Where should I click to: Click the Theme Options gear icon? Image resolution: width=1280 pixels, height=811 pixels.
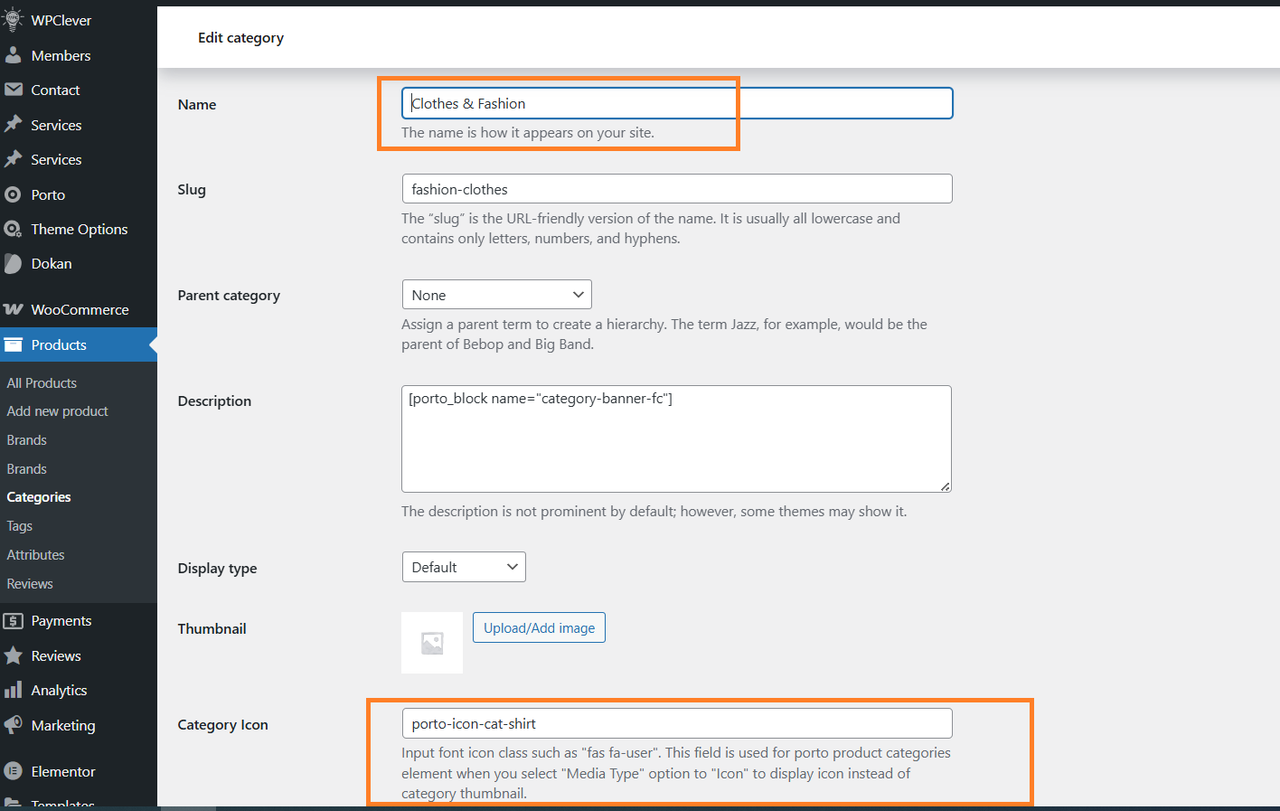[x=13, y=229]
